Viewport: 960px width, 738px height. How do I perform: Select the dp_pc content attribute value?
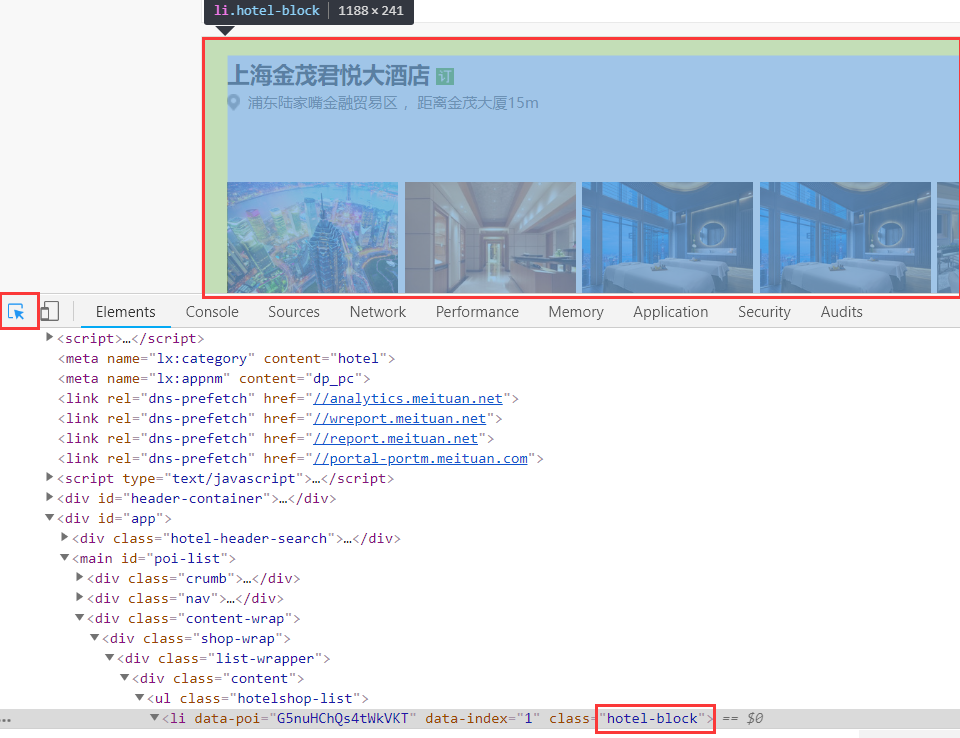coord(334,379)
